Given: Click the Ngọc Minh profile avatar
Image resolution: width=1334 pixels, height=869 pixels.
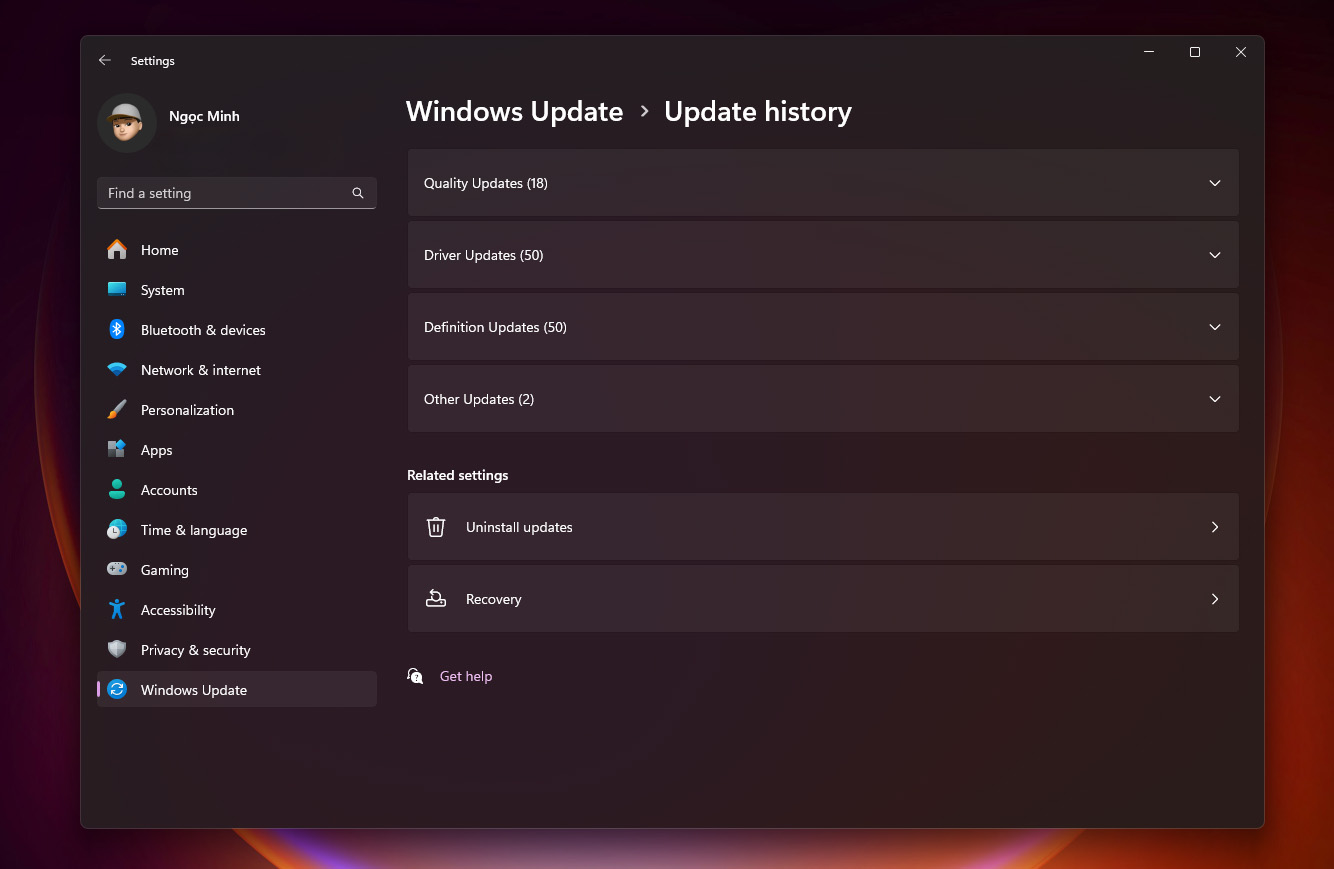Looking at the screenshot, I should (x=127, y=123).
